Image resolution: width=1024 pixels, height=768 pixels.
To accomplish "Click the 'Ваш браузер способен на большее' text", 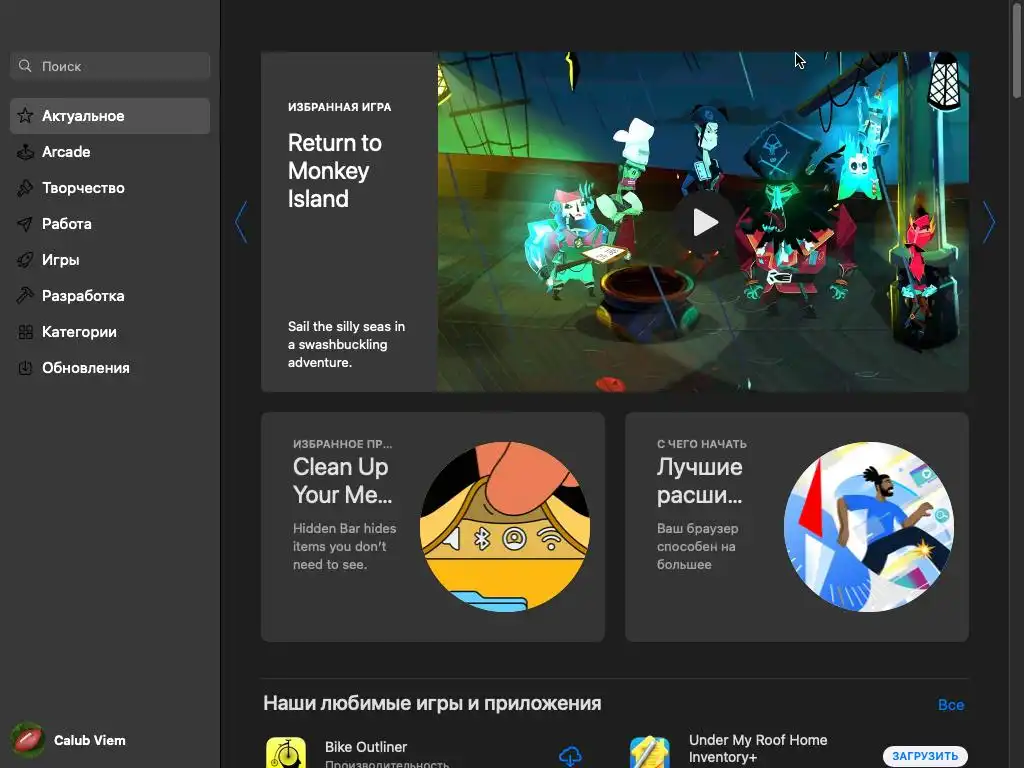I will (697, 546).
